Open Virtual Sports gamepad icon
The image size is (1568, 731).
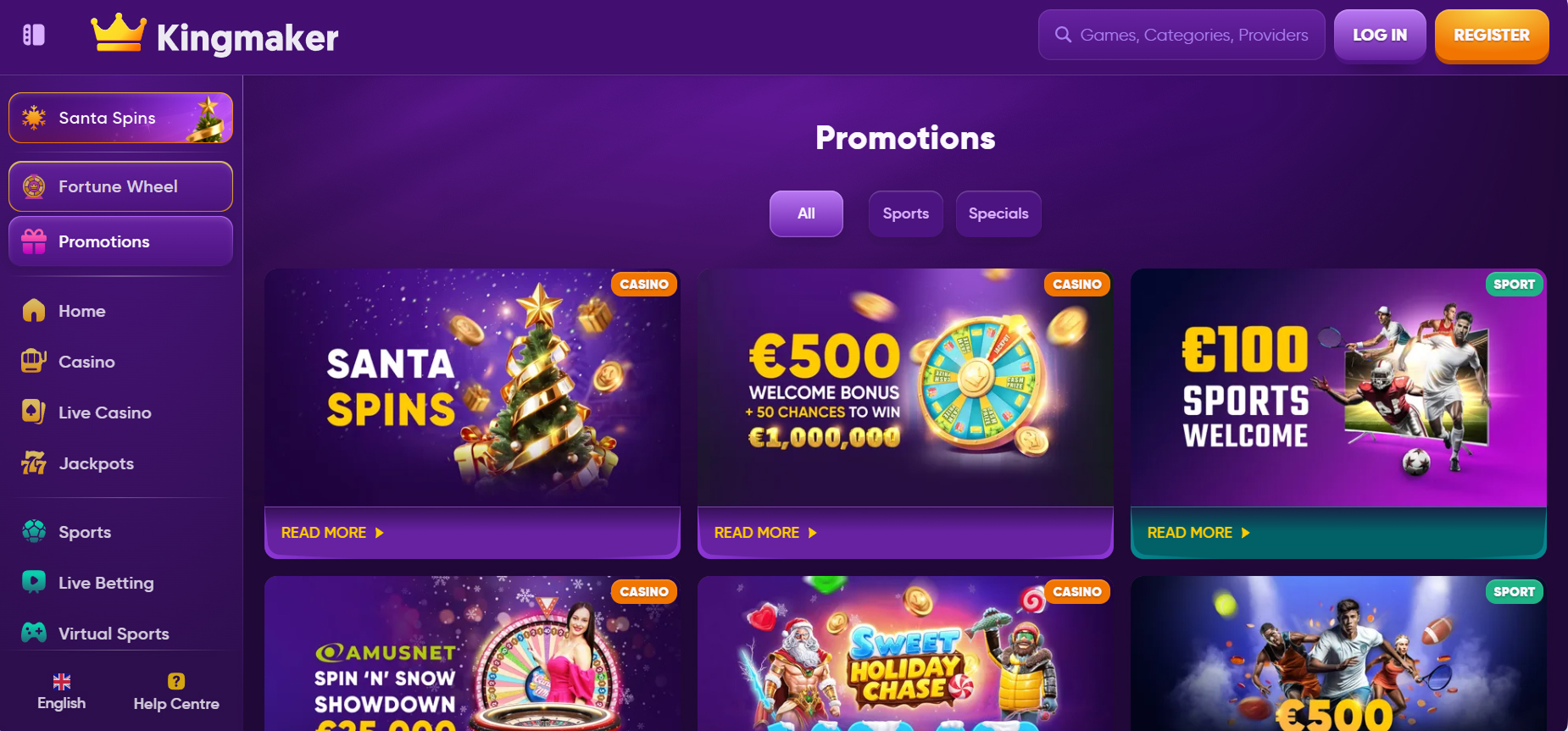(34, 634)
